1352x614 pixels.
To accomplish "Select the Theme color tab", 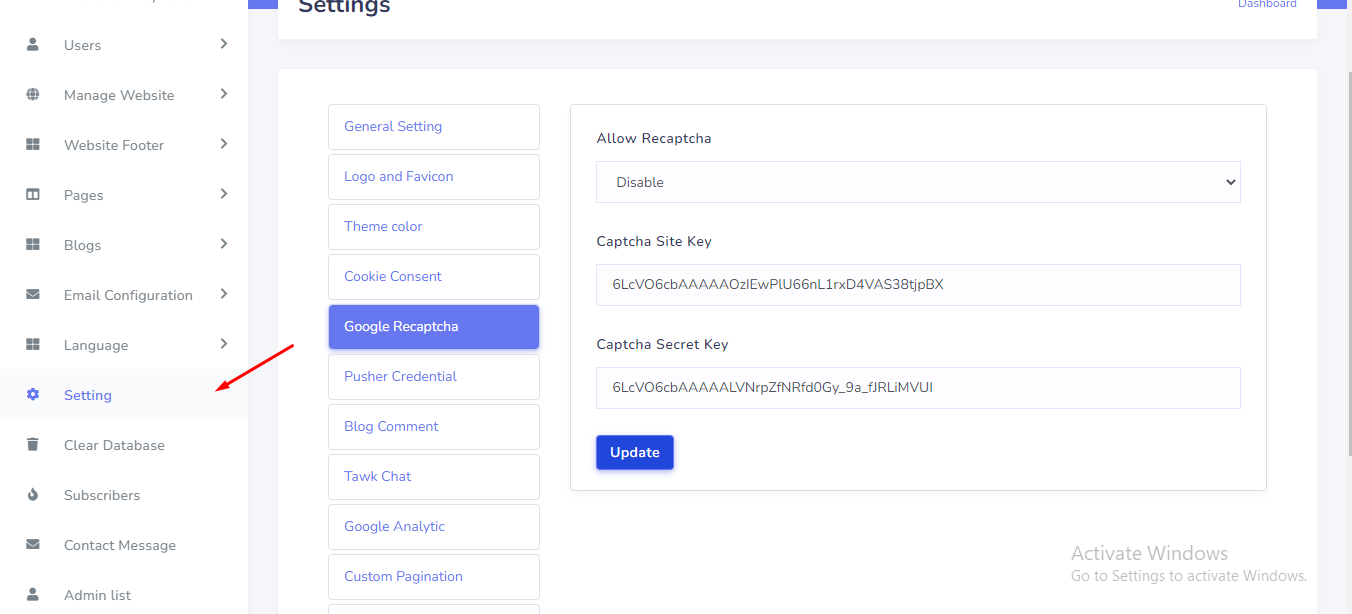I will point(433,227).
